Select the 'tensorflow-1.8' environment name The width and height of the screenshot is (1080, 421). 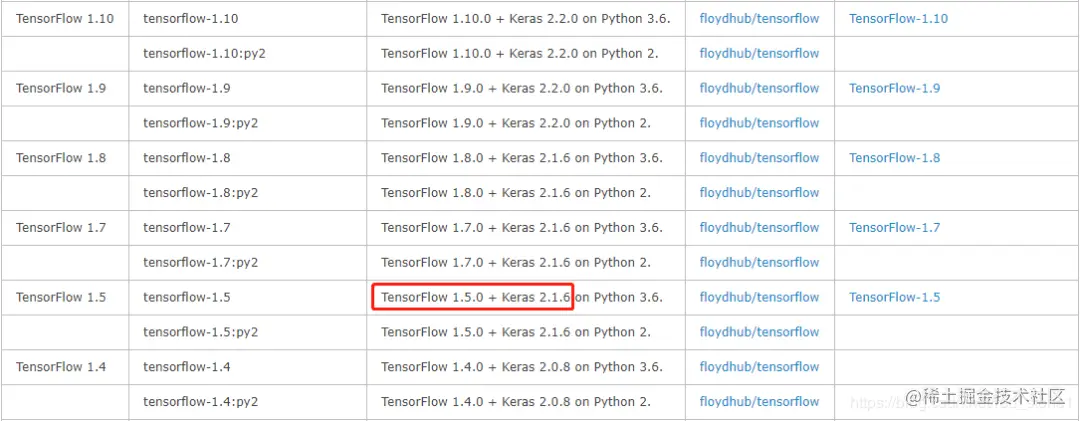click(187, 158)
